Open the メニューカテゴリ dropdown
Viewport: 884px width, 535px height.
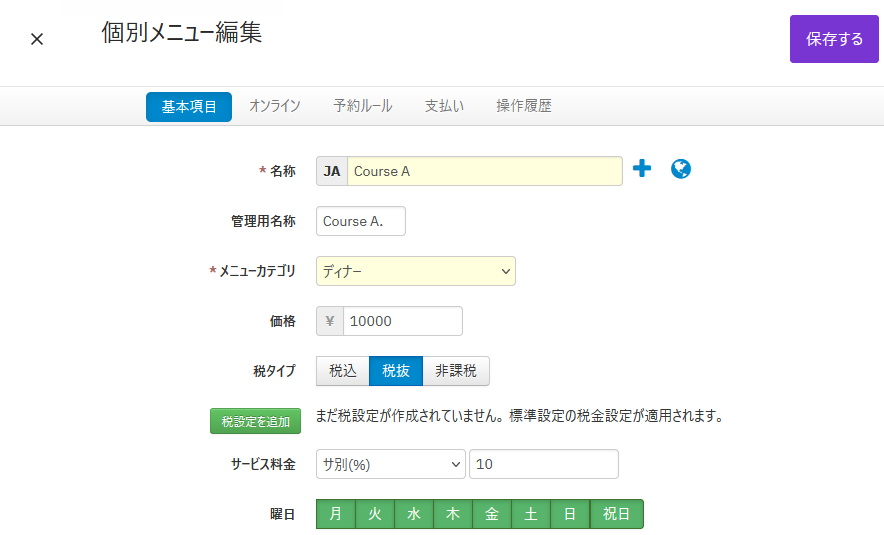[416, 271]
